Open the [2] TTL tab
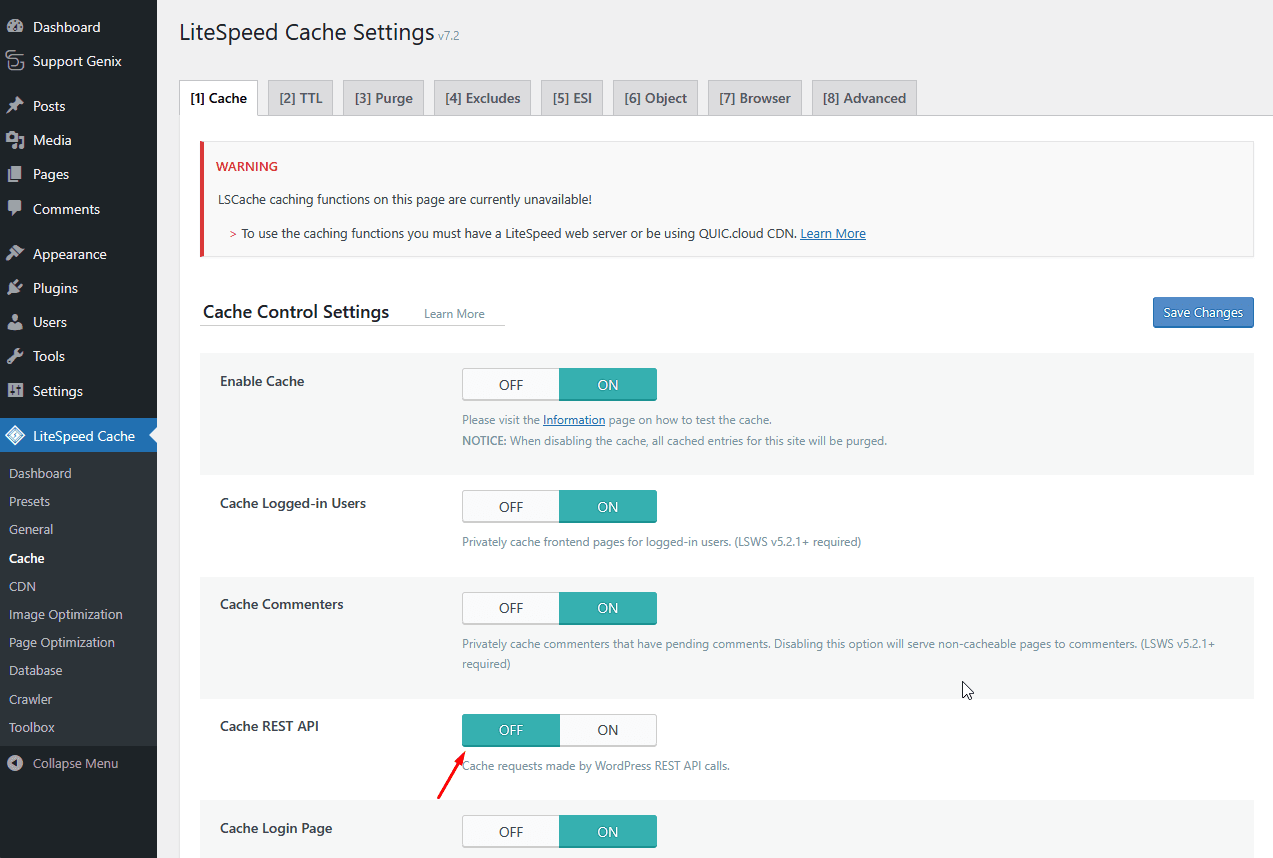The height and width of the screenshot is (858, 1273). (x=301, y=98)
